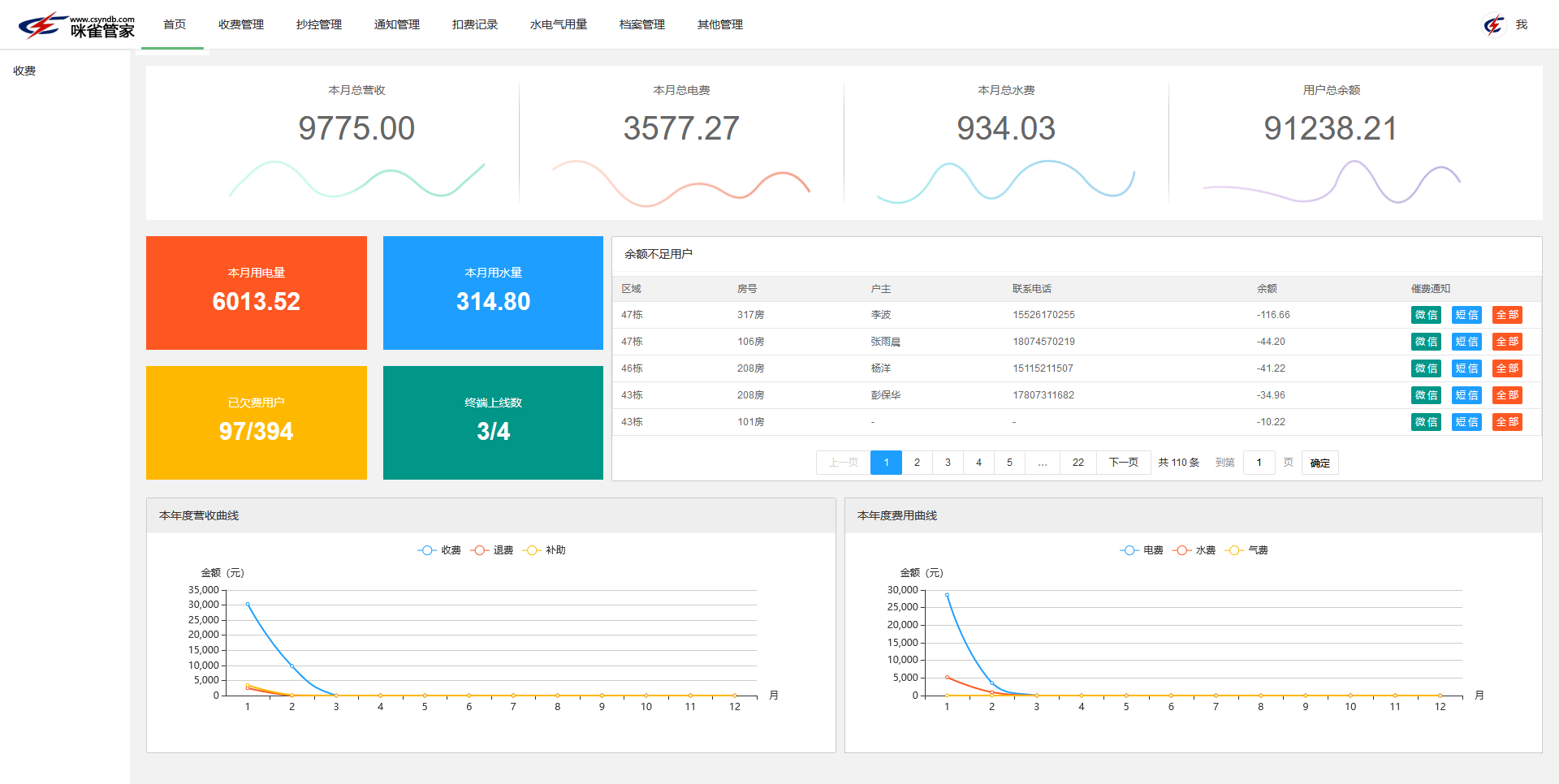This screenshot has width=1559, height=784.
Task: Toggle 退费 series in revenue chart legend
Action: 492,550
